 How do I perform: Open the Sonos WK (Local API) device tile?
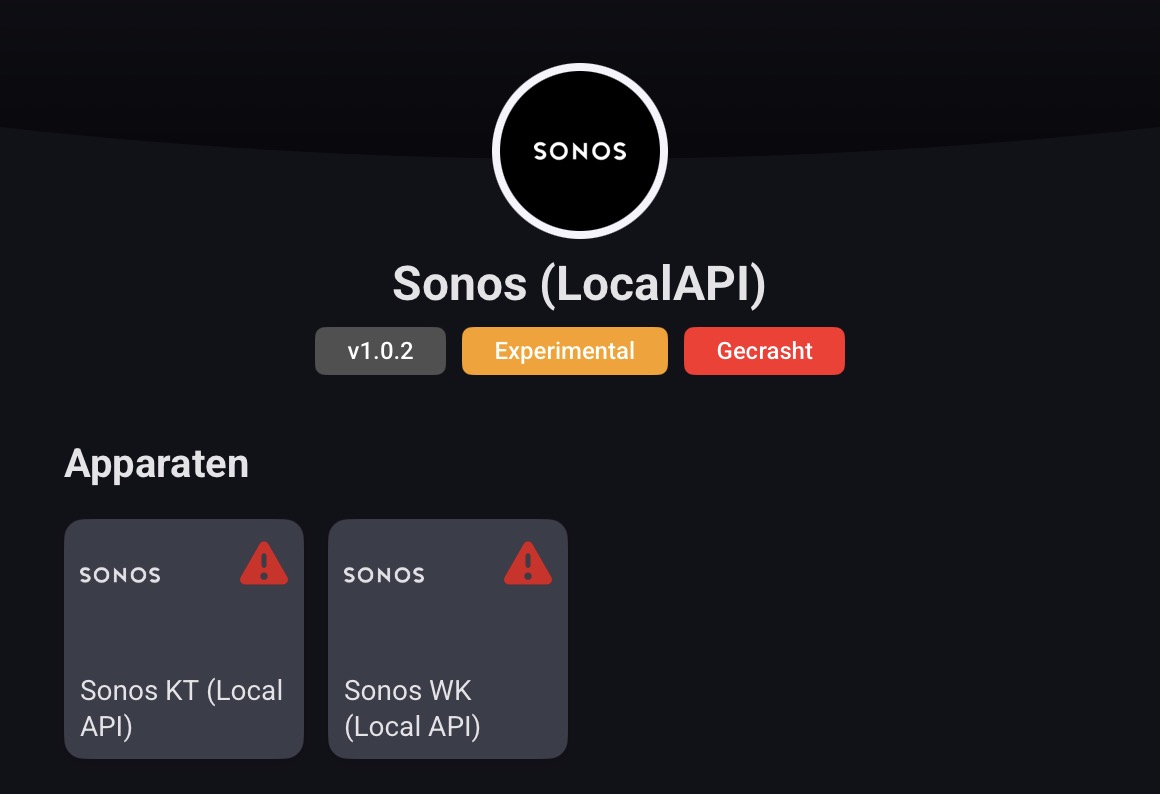[x=448, y=638]
